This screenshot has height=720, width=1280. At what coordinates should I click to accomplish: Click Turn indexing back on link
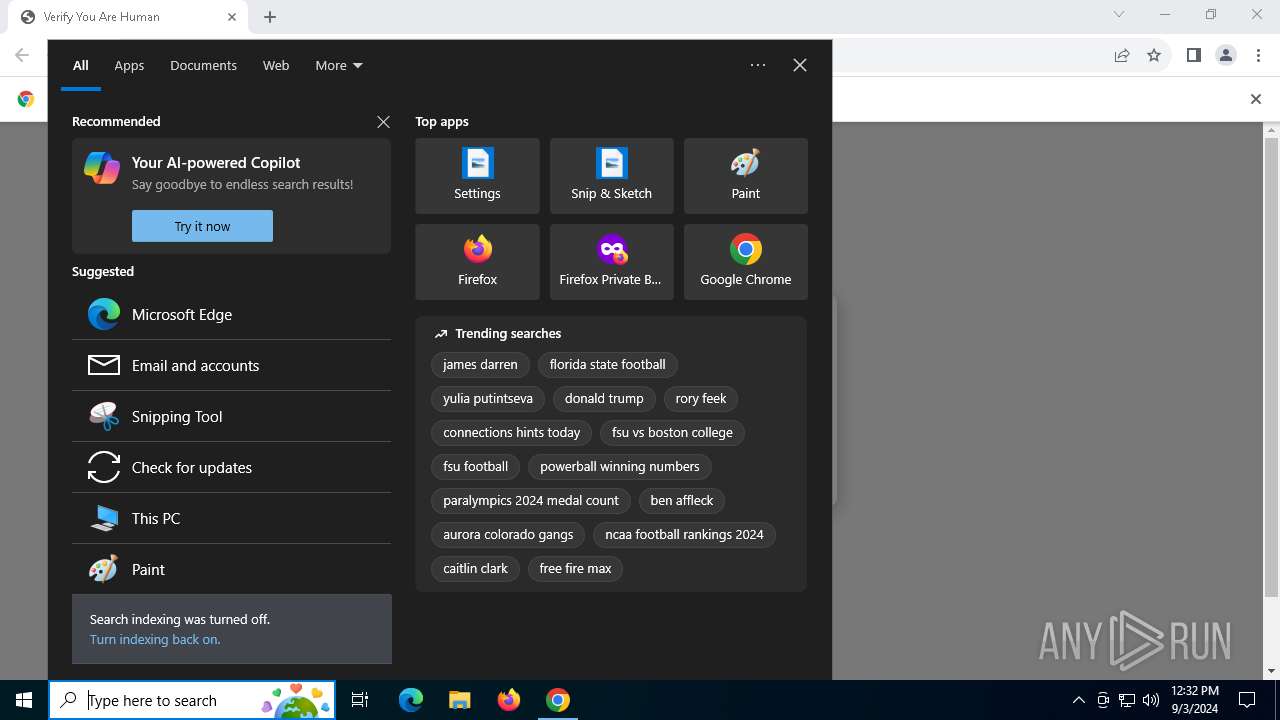pyautogui.click(x=155, y=639)
